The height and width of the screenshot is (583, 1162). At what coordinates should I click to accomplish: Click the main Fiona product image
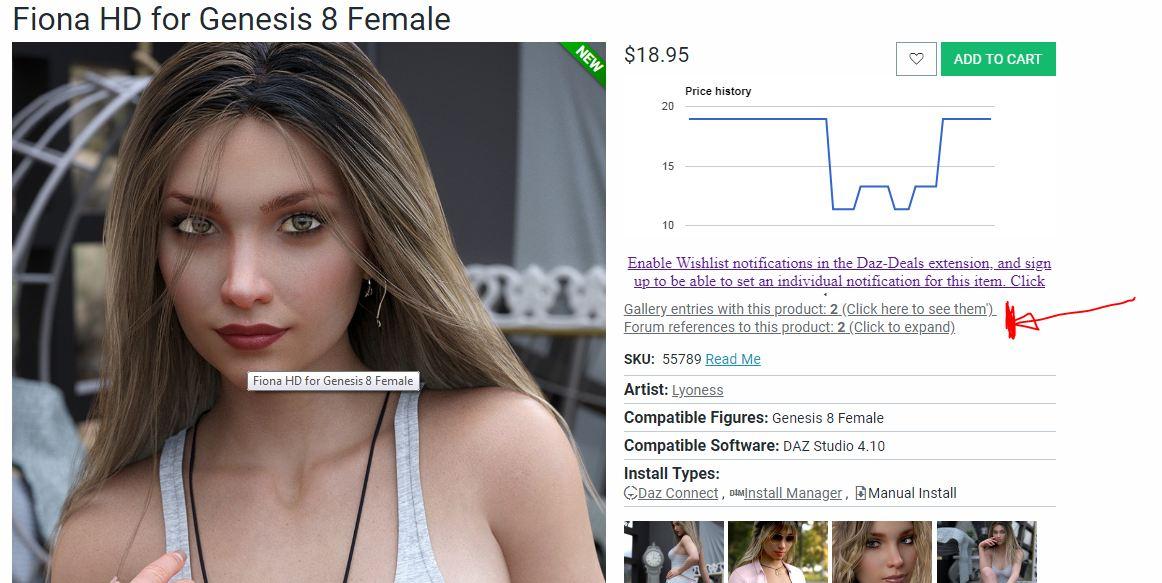(x=308, y=312)
